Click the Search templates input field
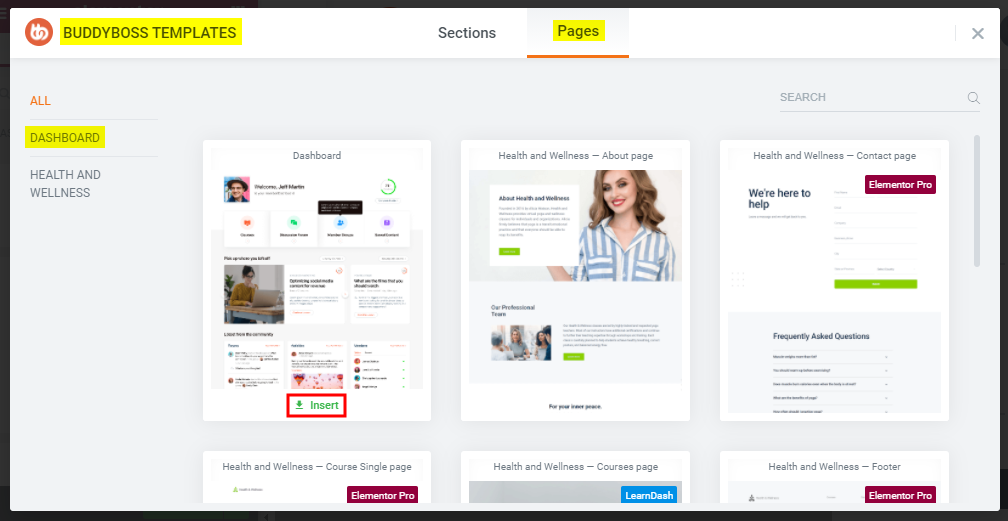 coord(870,98)
